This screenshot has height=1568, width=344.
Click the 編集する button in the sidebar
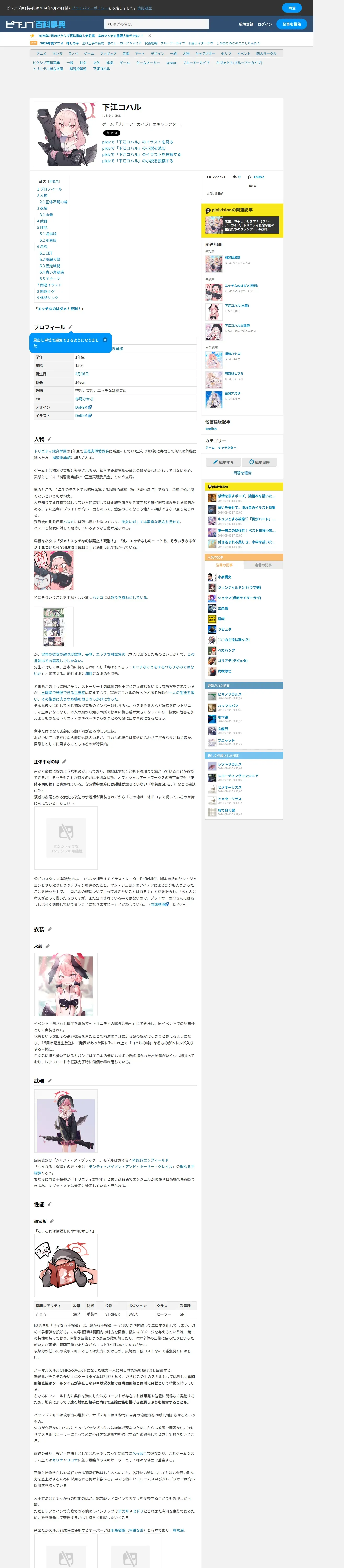pyautogui.click(x=223, y=463)
